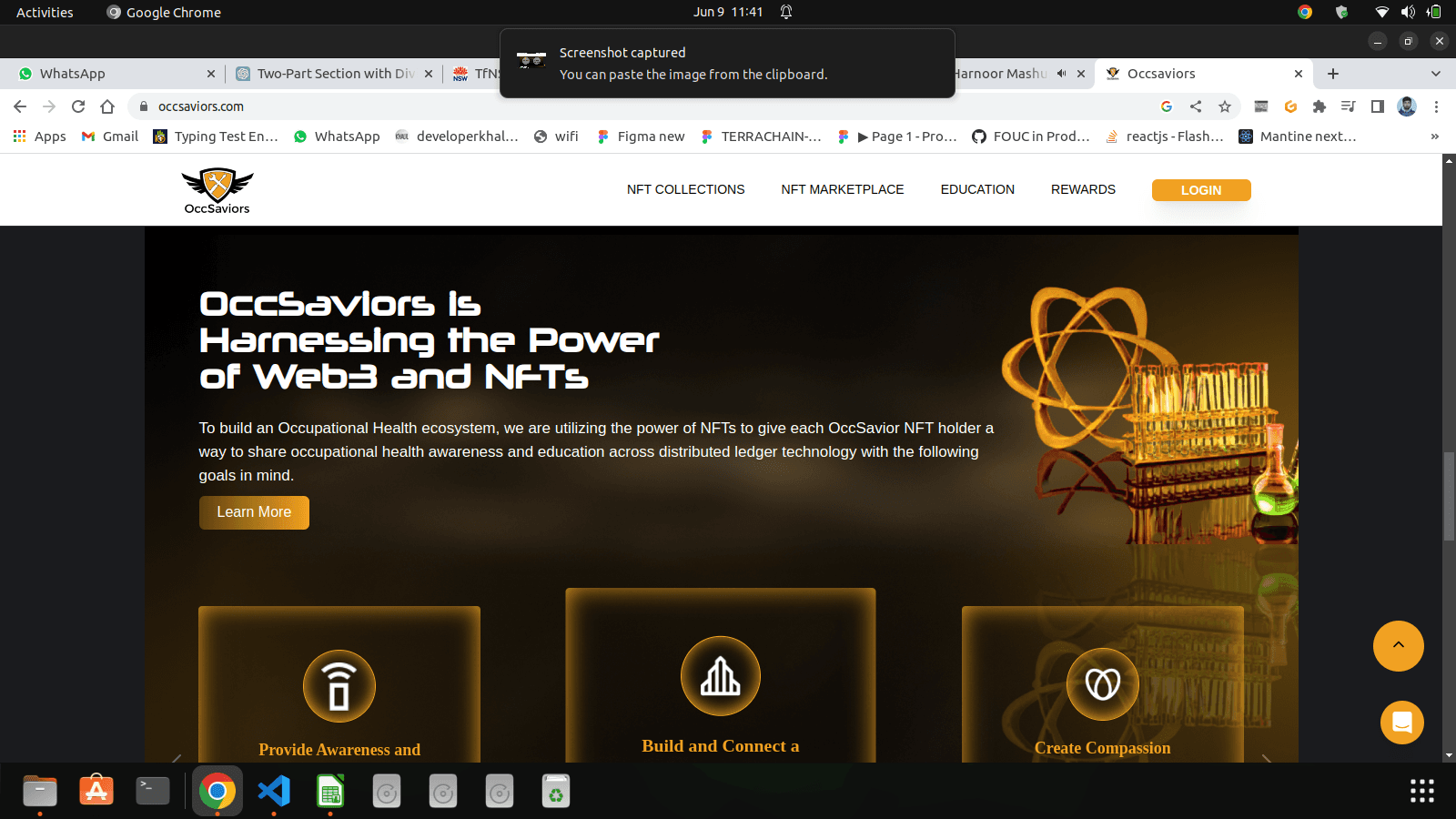This screenshot has width=1456, height=819.
Task: Open a new browser tab
Action: [x=1333, y=74]
